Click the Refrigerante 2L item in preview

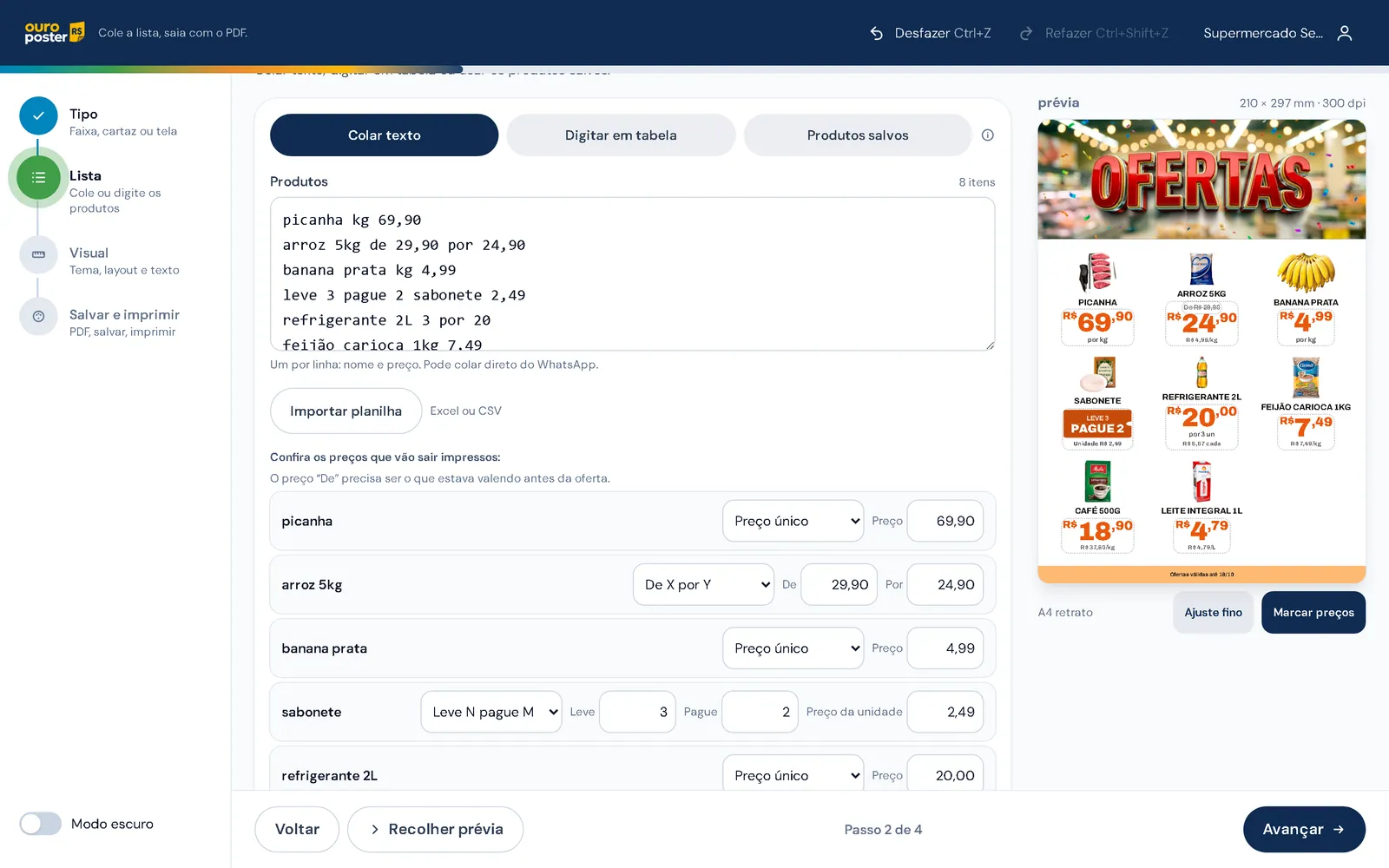pyautogui.click(x=1201, y=404)
